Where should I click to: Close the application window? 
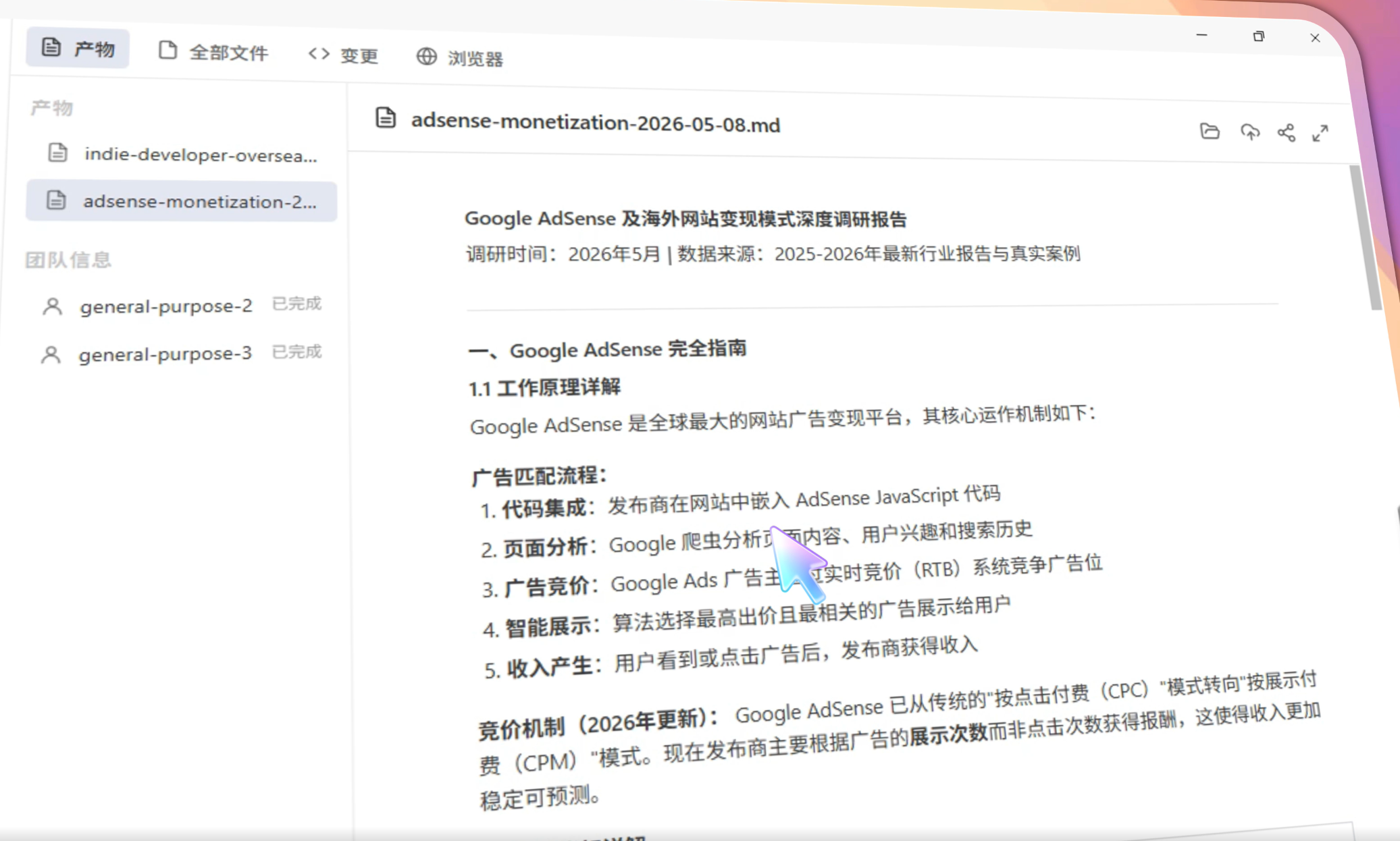1315,38
